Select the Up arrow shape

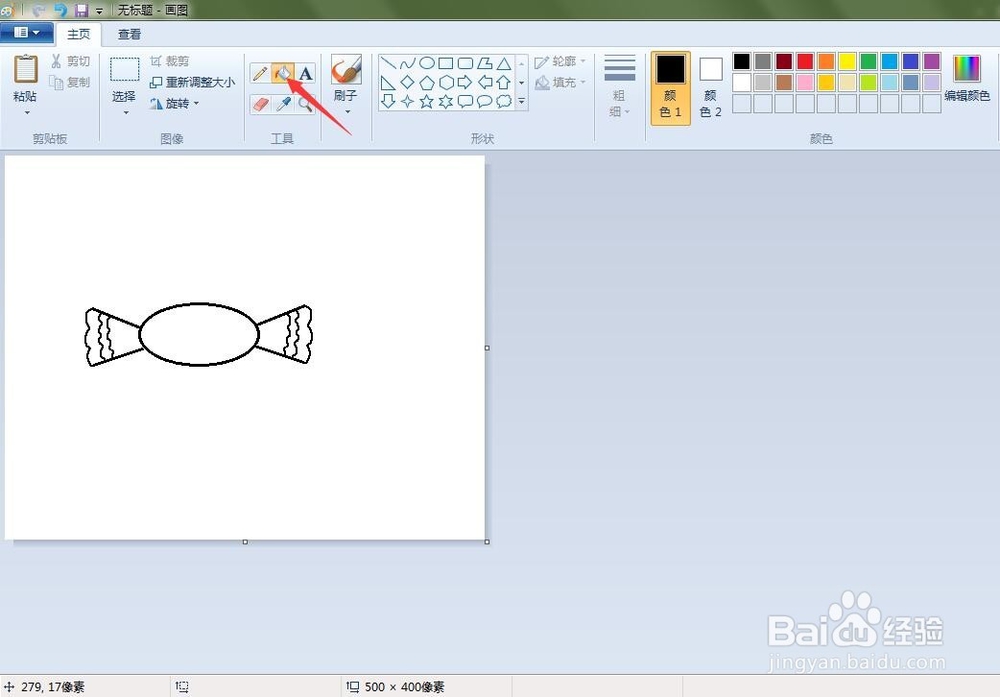point(504,82)
